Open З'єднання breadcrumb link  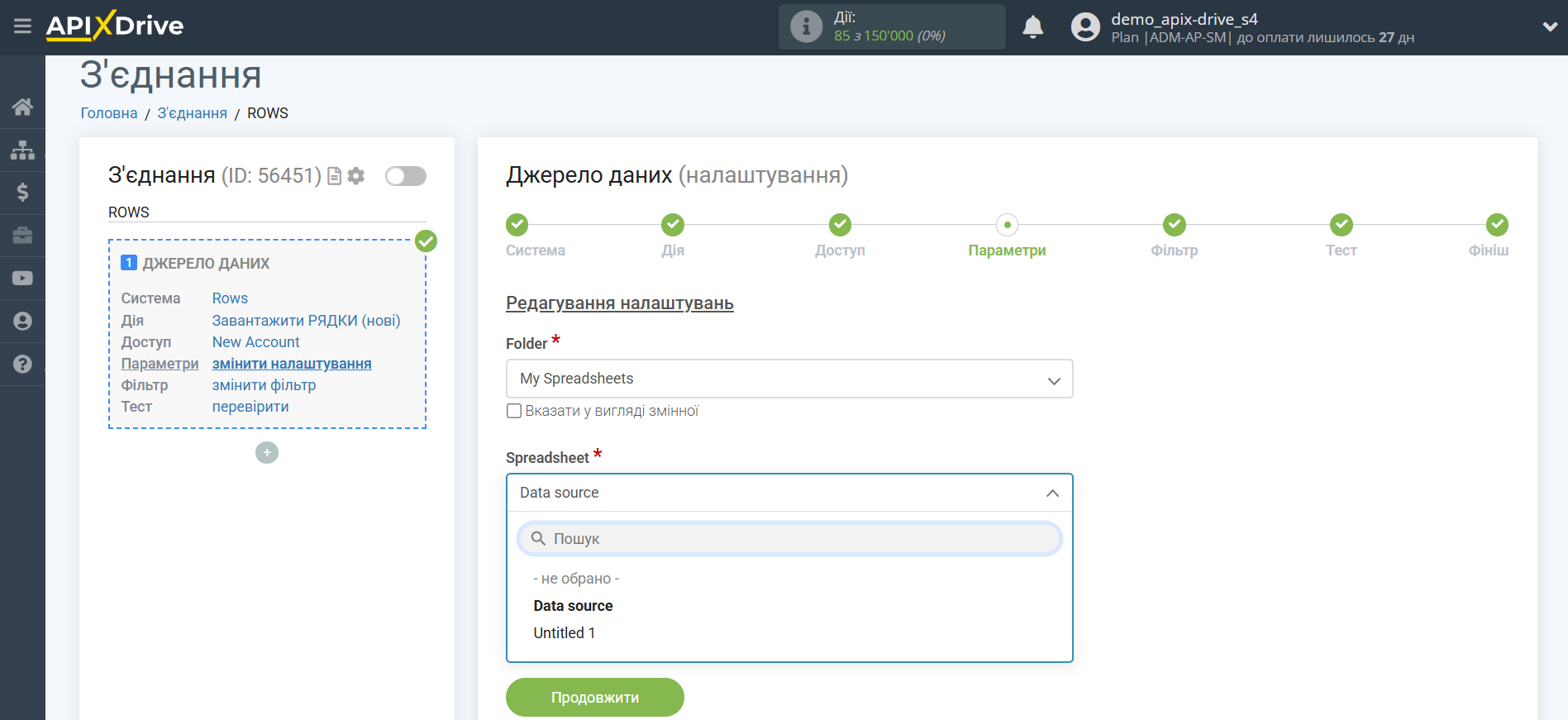tap(192, 113)
